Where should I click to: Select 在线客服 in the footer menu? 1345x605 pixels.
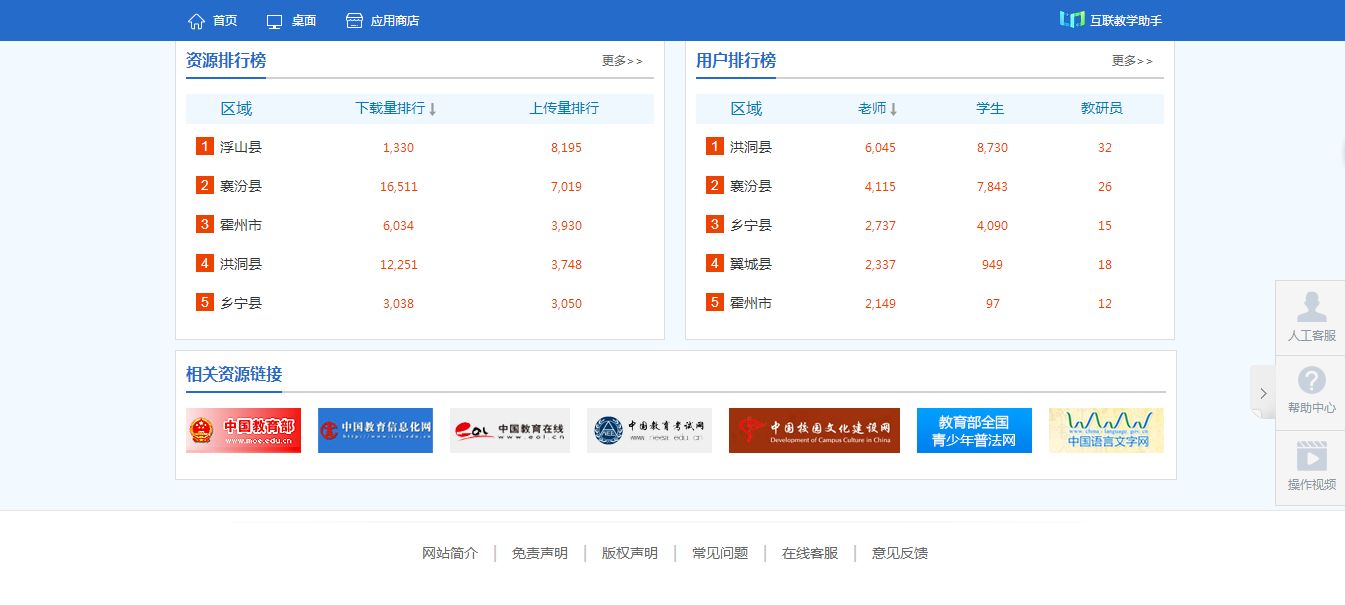click(x=810, y=553)
